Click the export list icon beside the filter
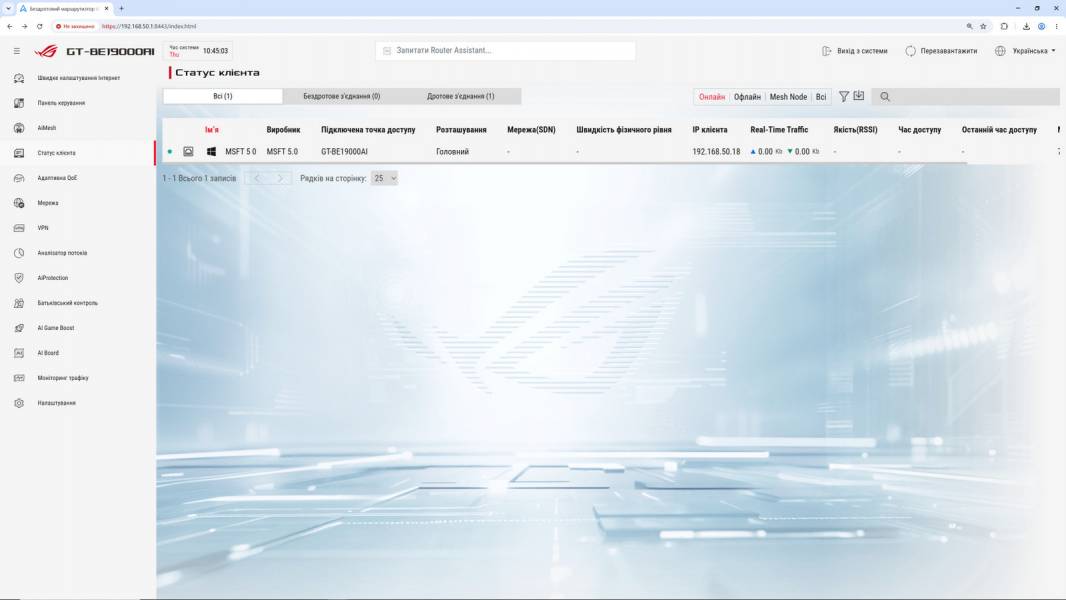This screenshot has height=600, width=1066. [x=859, y=96]
